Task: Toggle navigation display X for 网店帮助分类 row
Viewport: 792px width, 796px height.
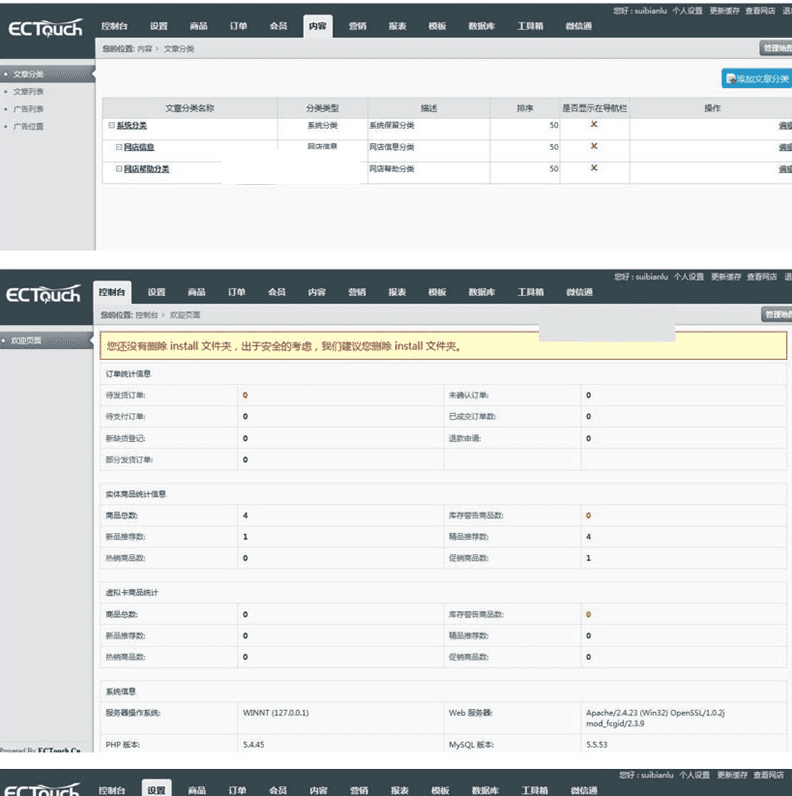Action: (593, 168)
